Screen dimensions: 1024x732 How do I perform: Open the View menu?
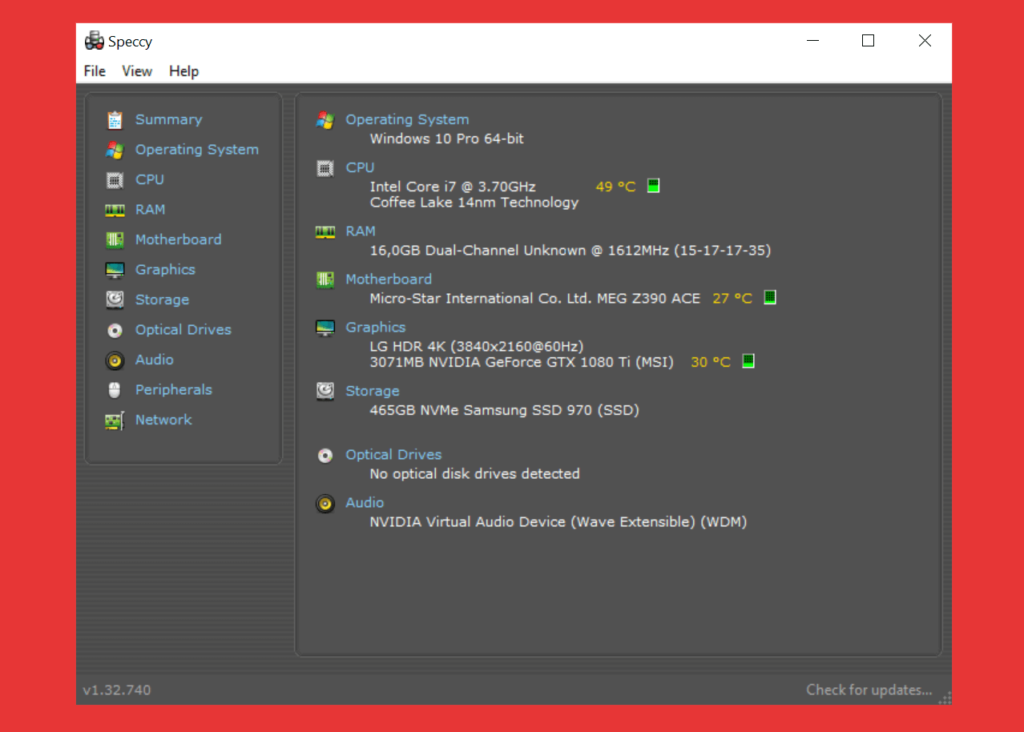point(137,71)
